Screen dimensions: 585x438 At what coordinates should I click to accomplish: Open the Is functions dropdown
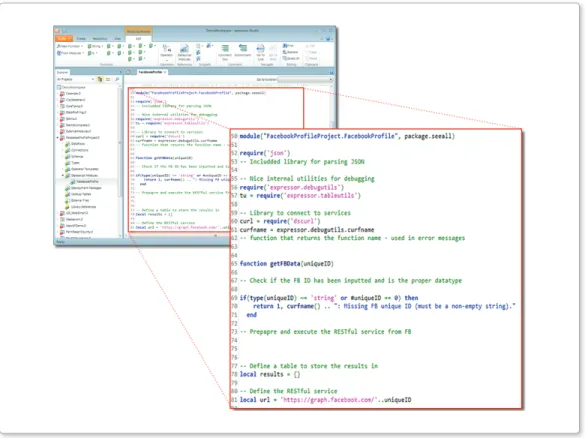(92, 53)
